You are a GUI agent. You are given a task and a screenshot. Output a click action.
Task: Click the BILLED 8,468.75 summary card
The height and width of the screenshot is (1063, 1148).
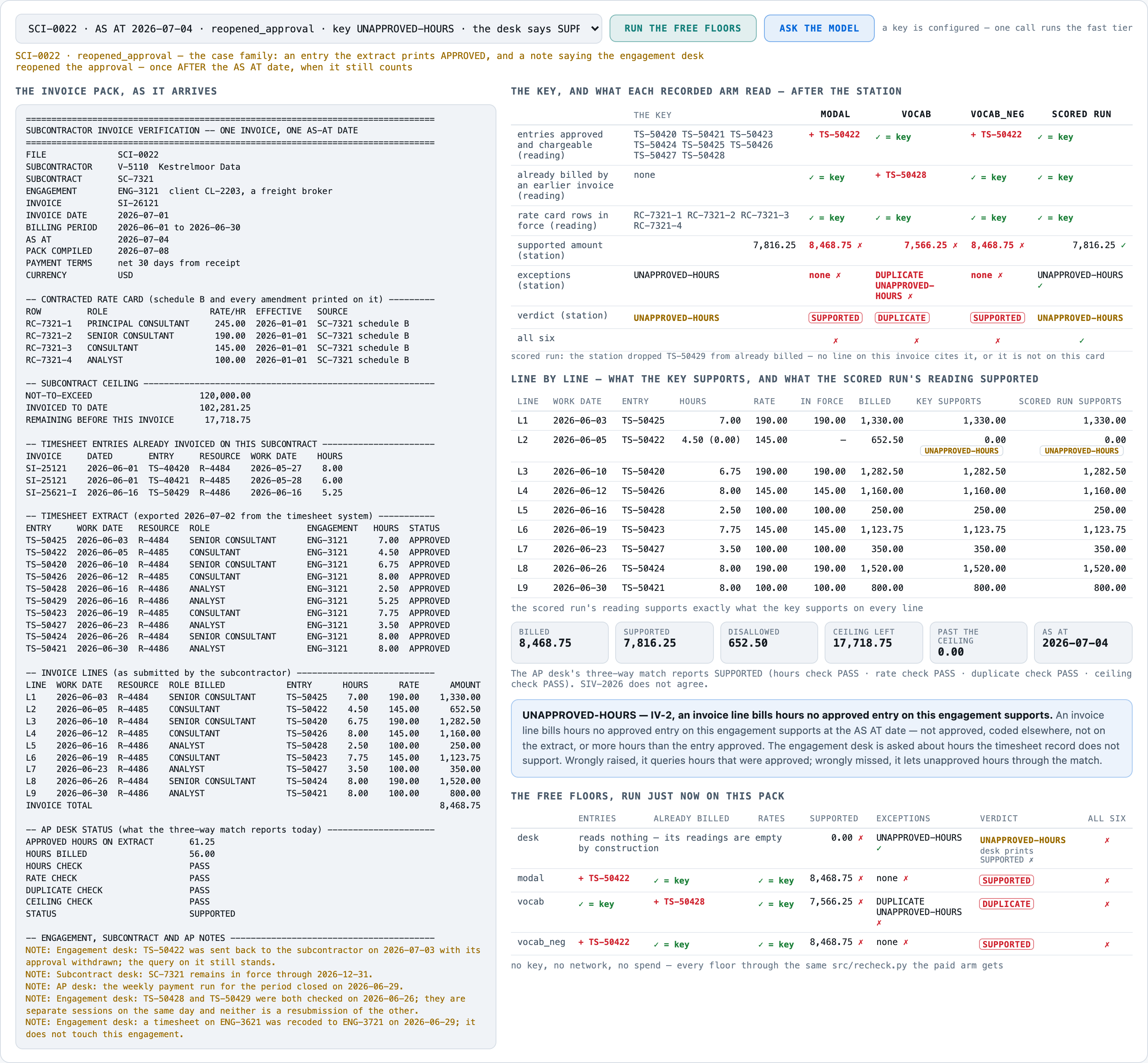[x=559, y=642]
